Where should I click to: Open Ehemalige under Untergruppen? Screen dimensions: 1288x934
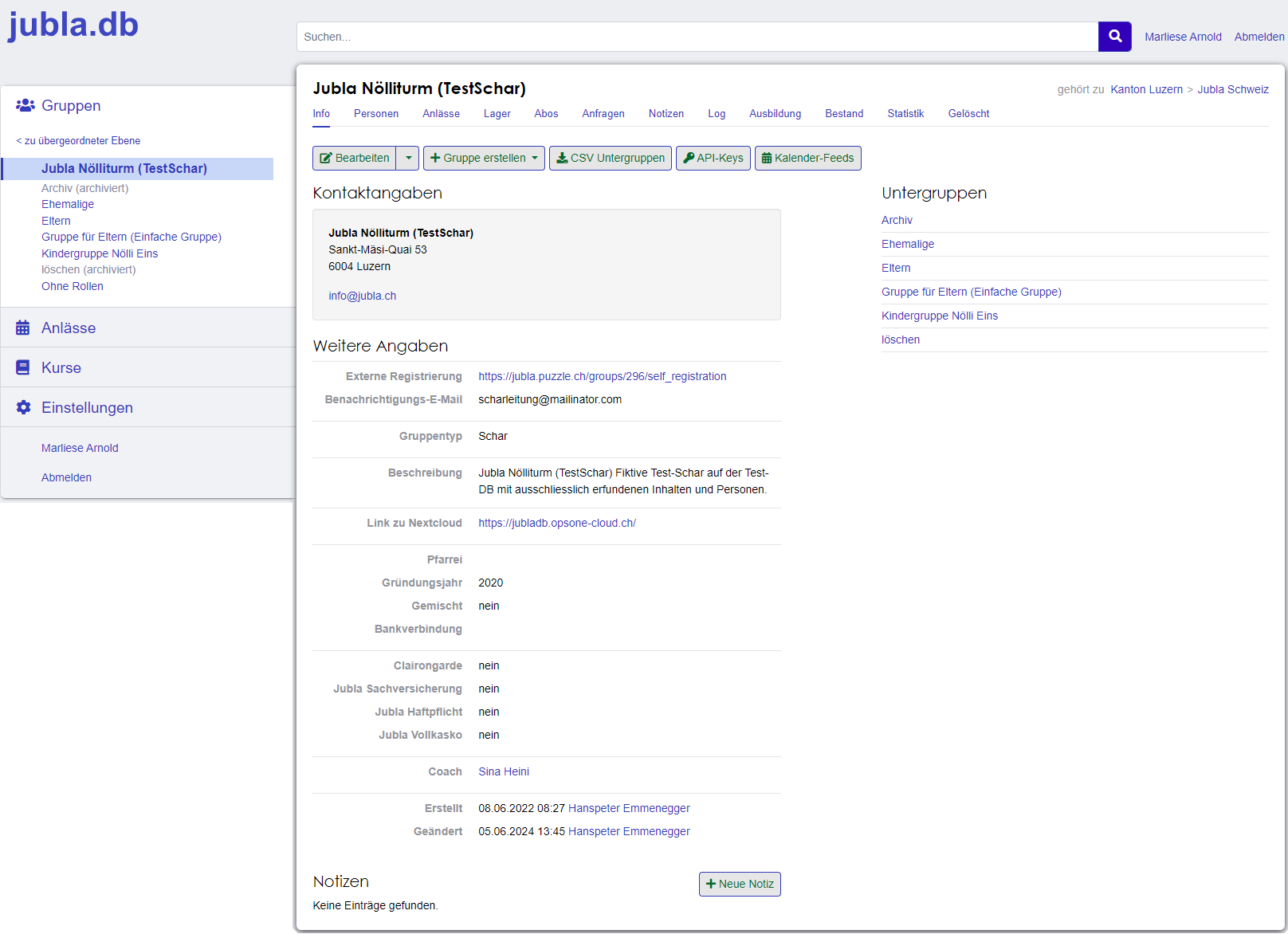(x=908, y=244)
